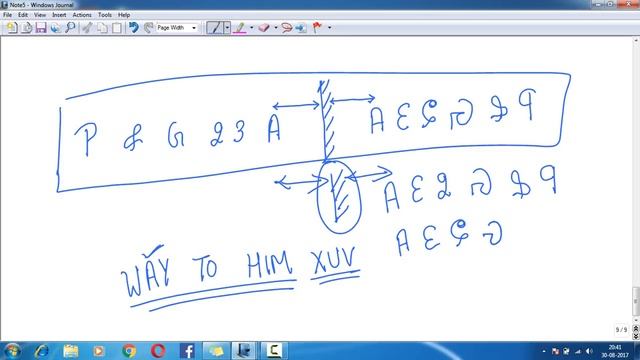640x360 pixels.
Task: Show hidden system tray icons
Action: 544,351
